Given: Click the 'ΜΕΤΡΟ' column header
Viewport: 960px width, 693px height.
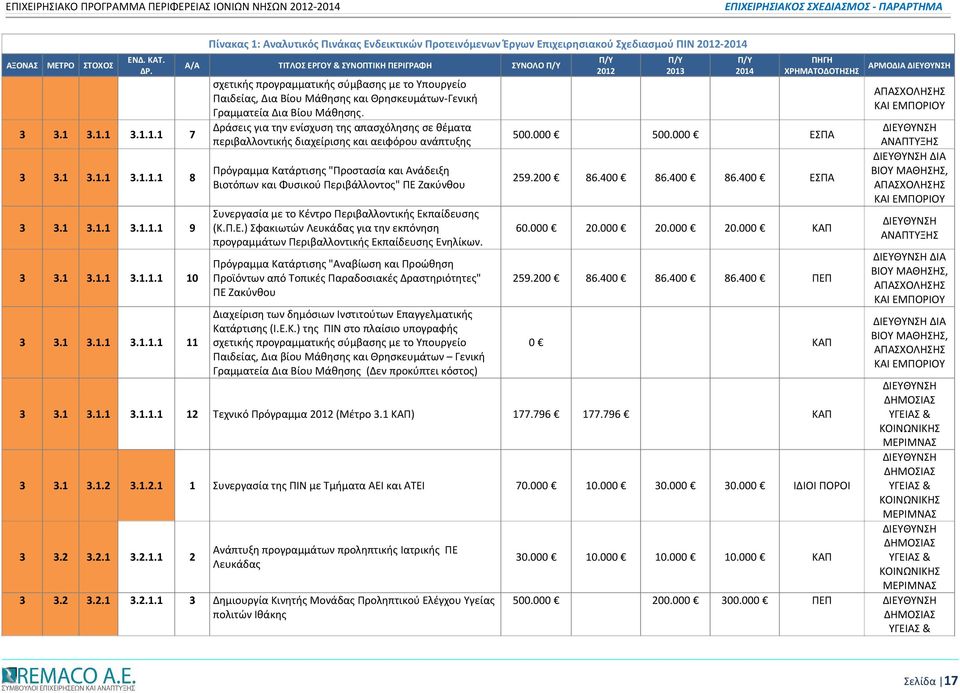Looking at the screenshot, I should (x=61, y=66).
